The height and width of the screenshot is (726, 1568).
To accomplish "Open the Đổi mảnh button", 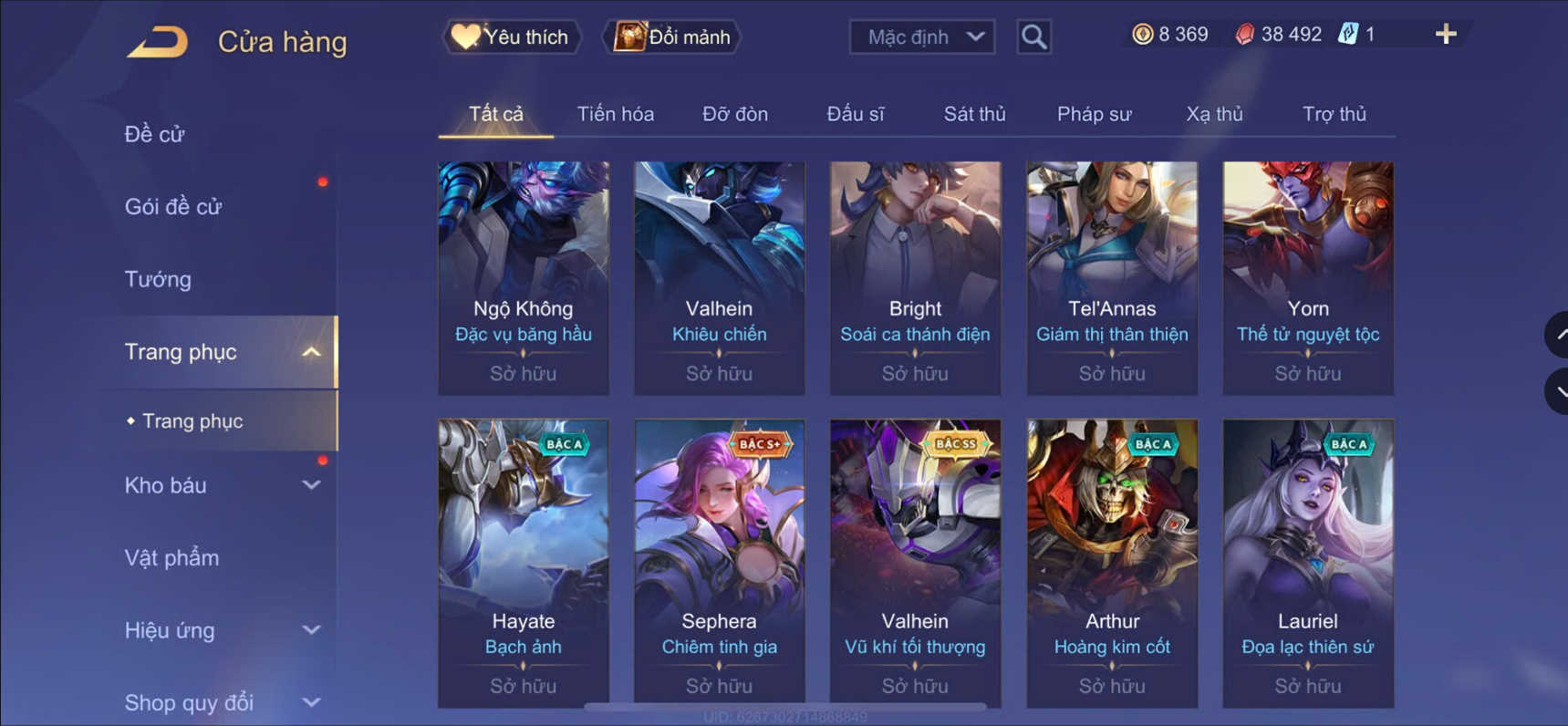I will point(672,37).
